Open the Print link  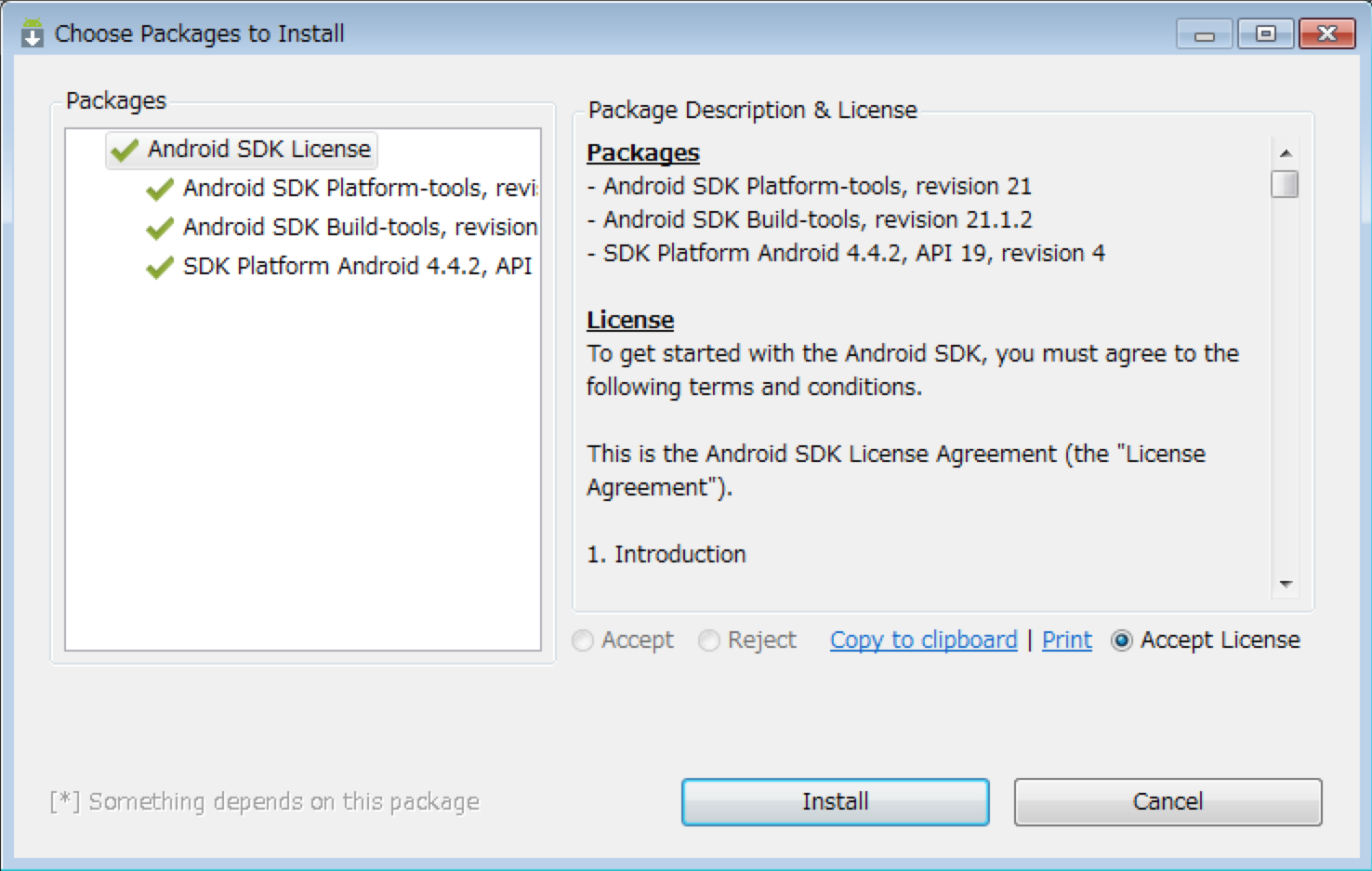coord(1067,640)
